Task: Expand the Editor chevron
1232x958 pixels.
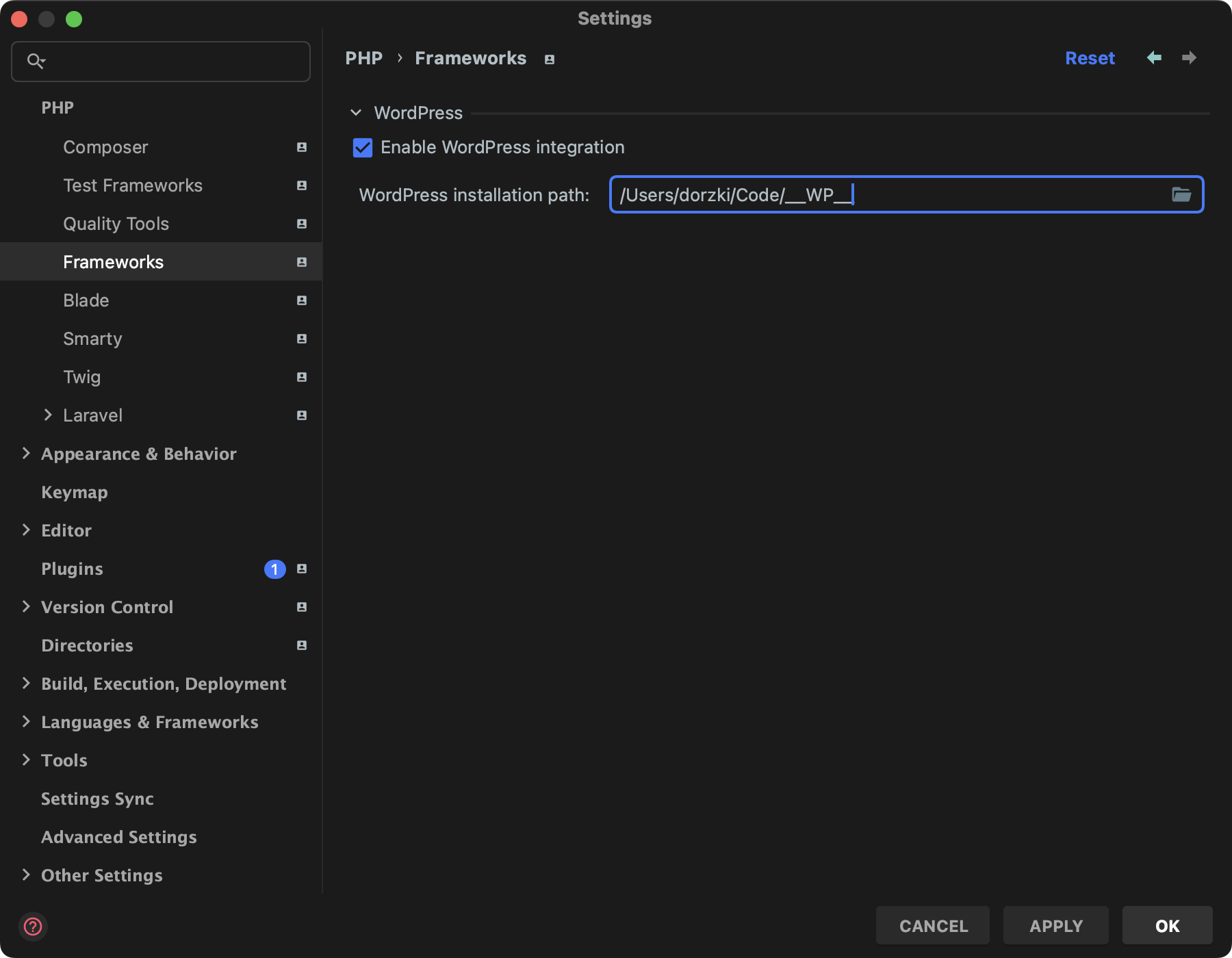Action: [26, 530]
